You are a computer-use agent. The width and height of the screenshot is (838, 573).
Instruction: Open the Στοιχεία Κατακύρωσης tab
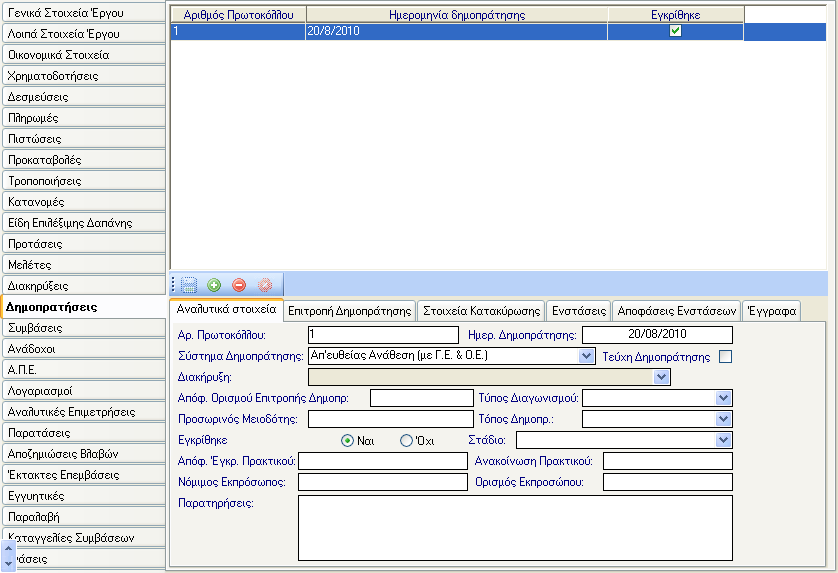482,311
